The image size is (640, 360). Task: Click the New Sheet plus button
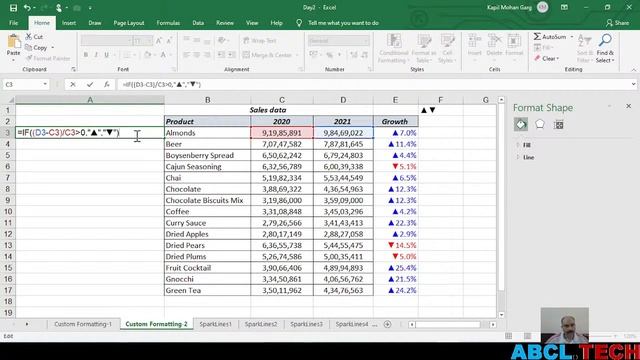point(387,324)
